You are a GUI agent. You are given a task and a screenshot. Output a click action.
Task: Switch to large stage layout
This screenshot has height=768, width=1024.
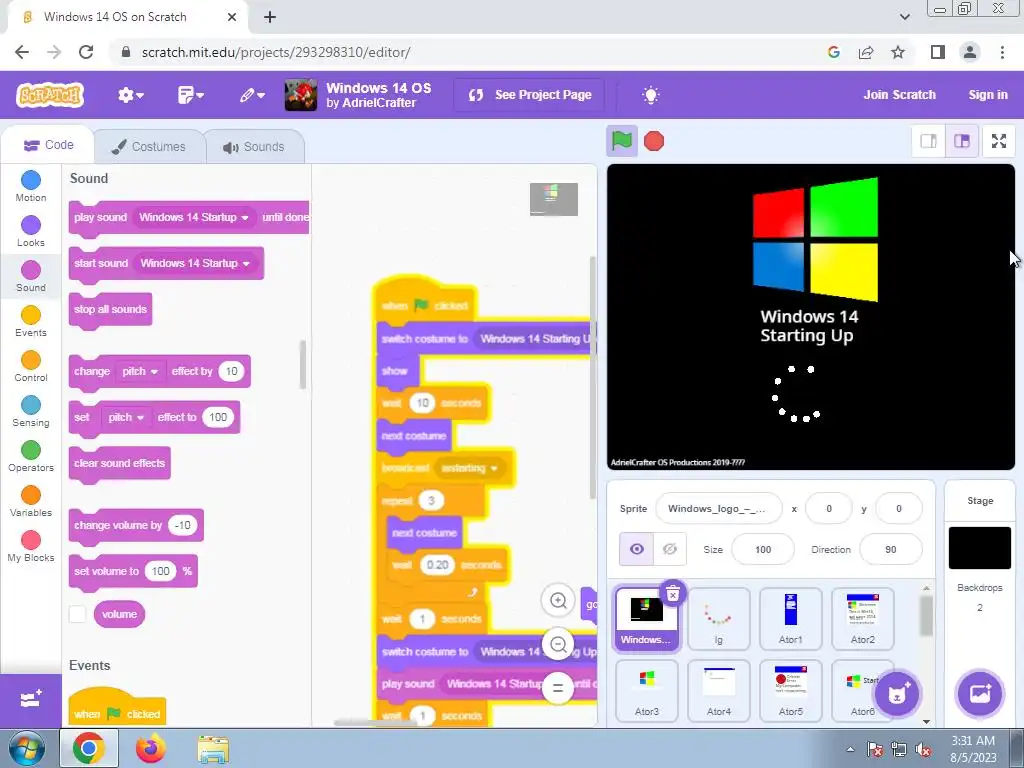[962, 141]
